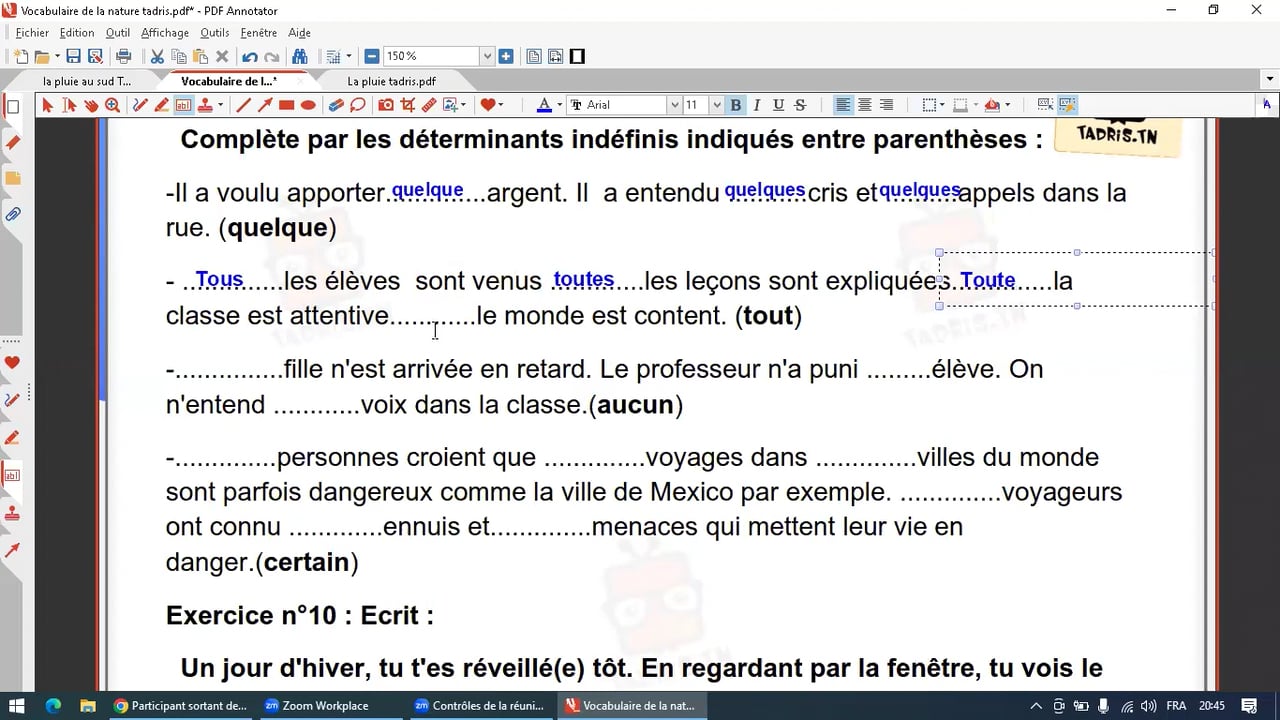The width and height of the screenshot is (1280, 720).
Task: Undo with the blue back arrow
Action: (x=250, y=56)
